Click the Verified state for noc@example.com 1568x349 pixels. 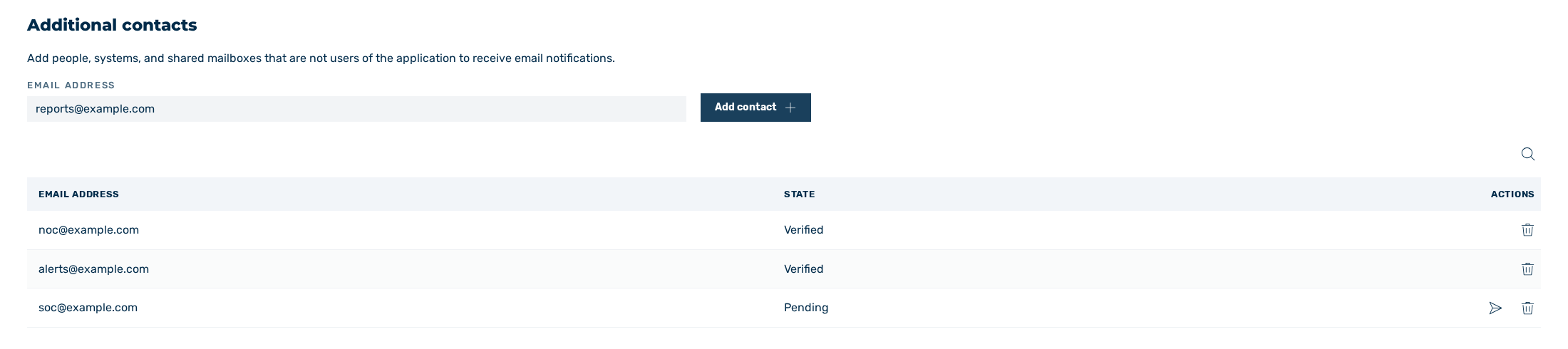(x=803, y=230)
